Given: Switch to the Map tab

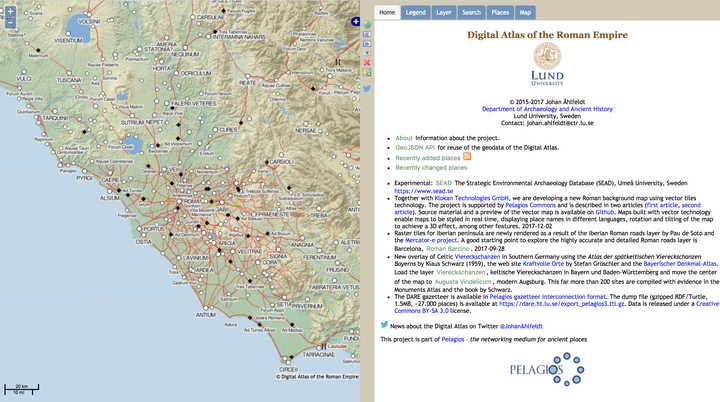Looking at the screenshot, I should (x=525, y=12).
